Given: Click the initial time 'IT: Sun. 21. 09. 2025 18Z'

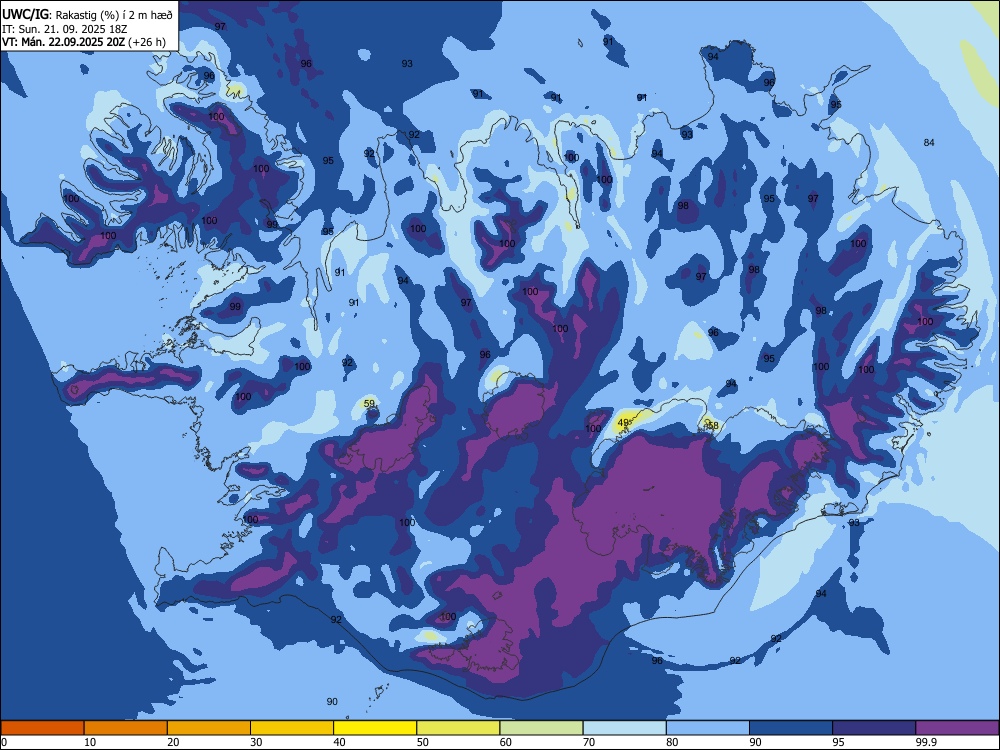Looking at the screenshot, I should point(63,29).
